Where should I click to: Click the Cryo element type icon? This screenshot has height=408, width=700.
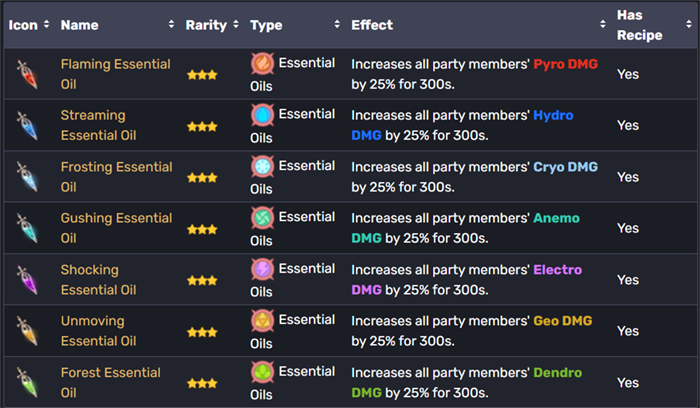[x=262, y=167]
